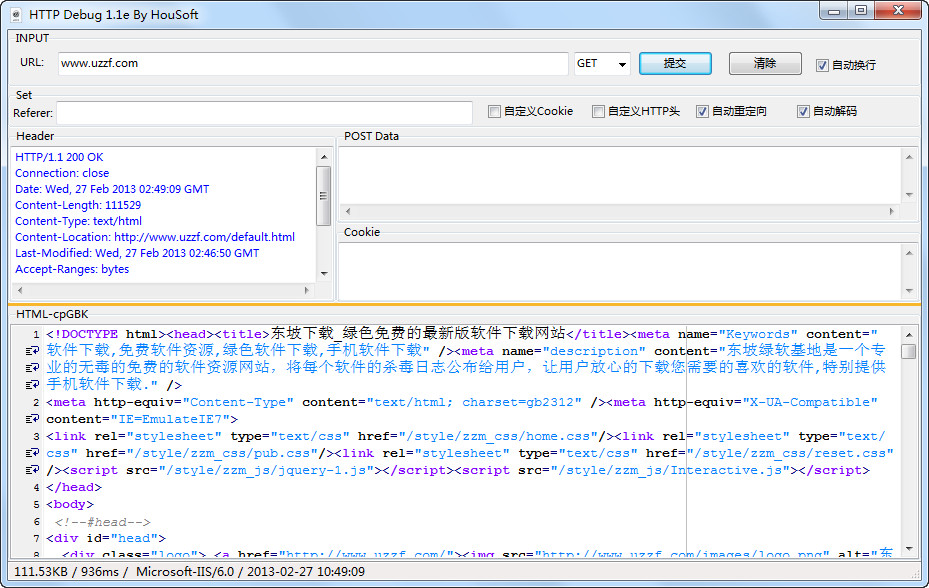Click the wrap indicator icon below line 2
The width and height of the screenshot is (929, 588).
(x=33, y=419)
